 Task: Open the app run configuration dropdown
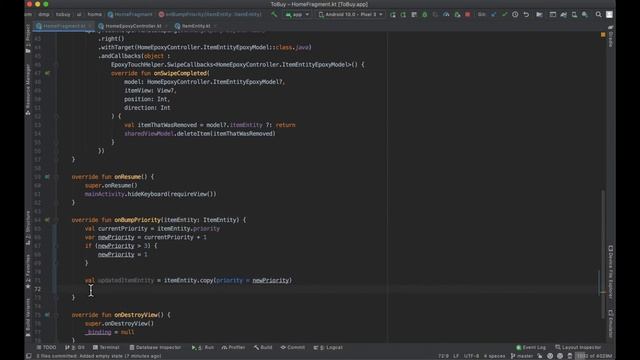point(297,15)
